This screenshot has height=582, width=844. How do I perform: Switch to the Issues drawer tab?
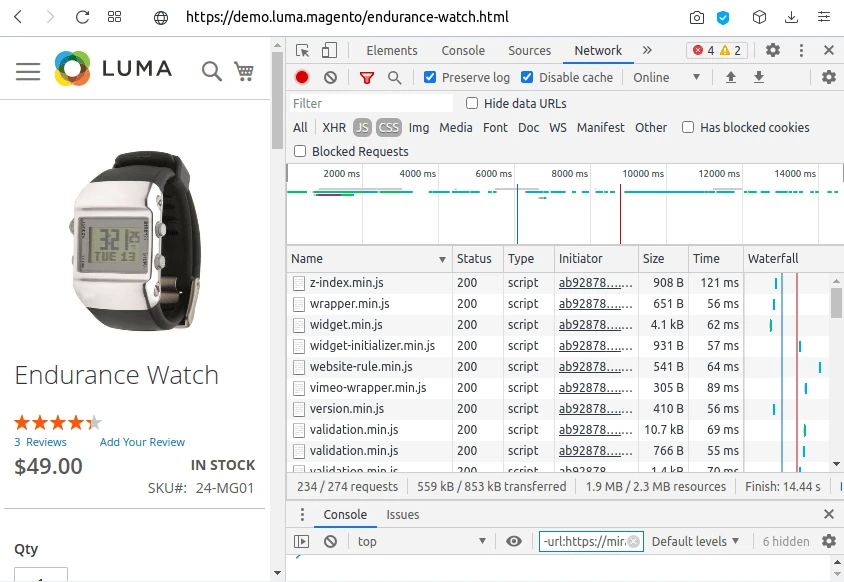pyautogui.click(x=403, y=514)
